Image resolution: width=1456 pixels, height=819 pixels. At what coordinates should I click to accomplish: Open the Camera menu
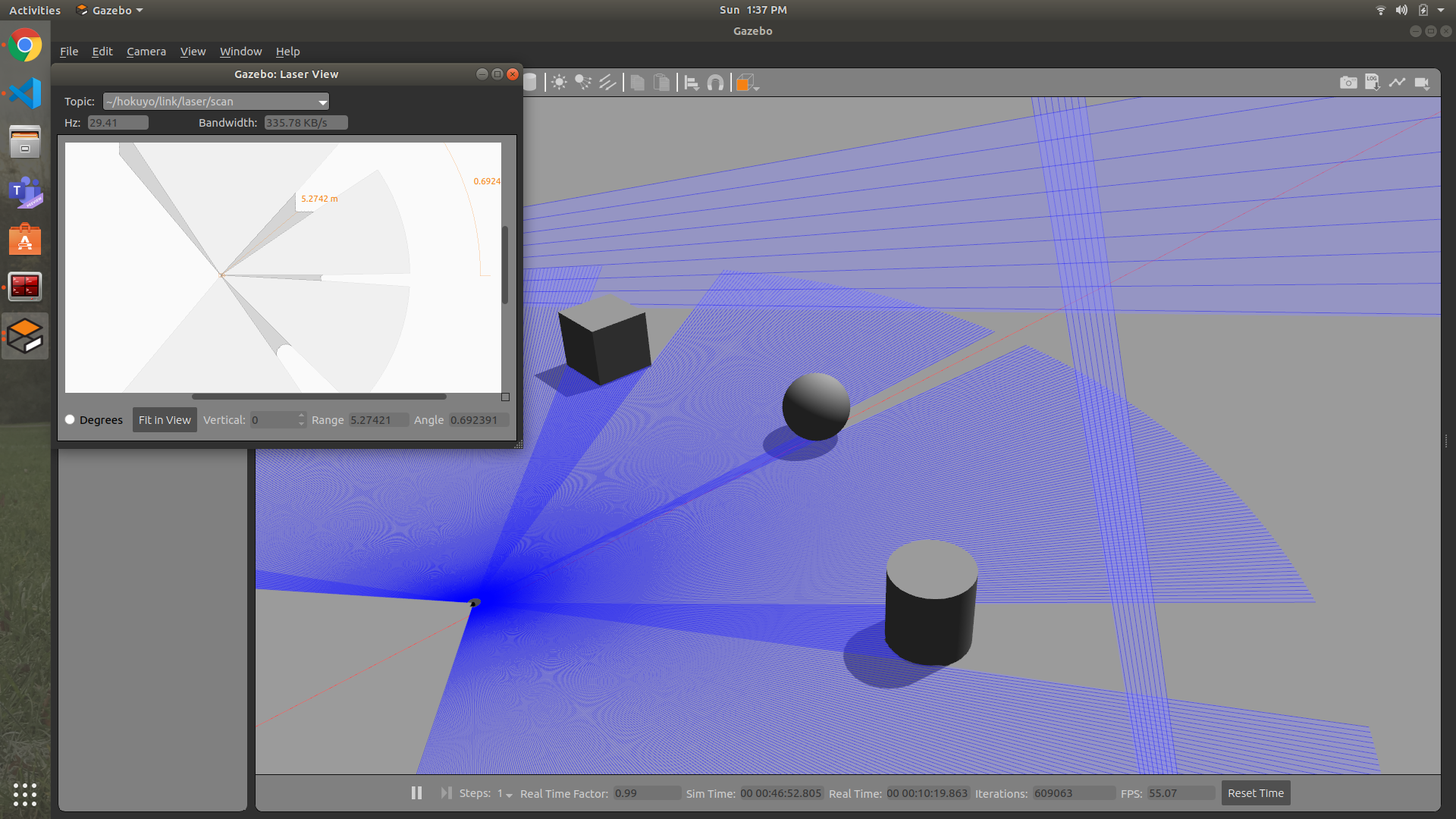[146, 52]
